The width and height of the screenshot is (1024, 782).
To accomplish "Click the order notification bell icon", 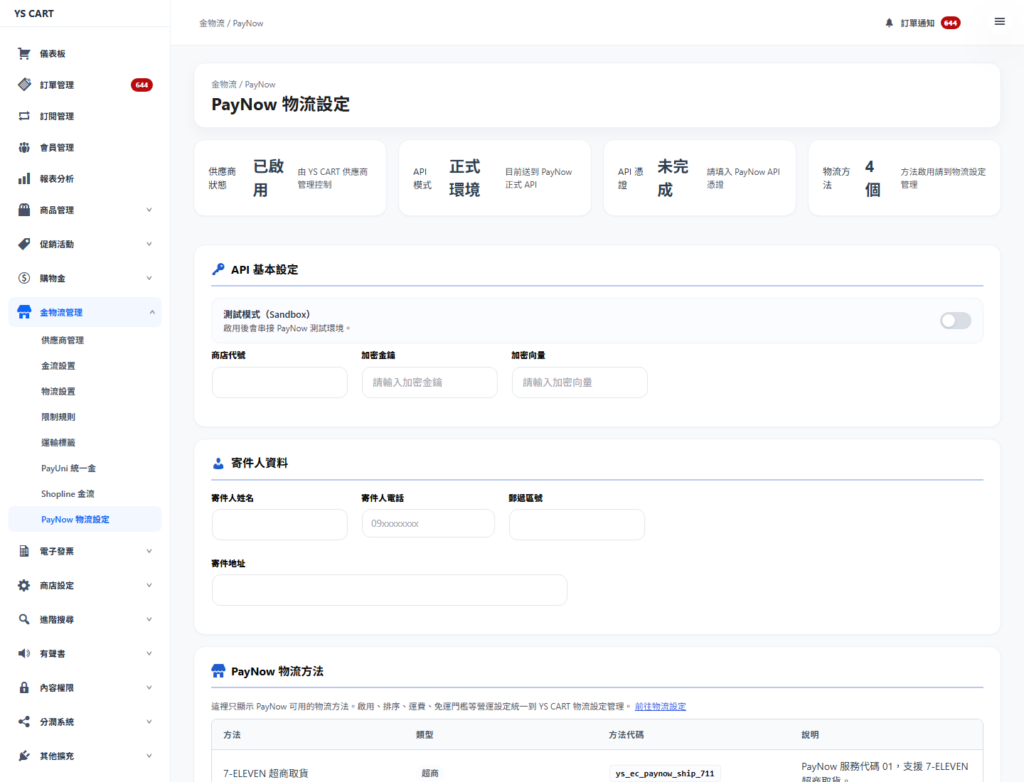I will [889, 23].
